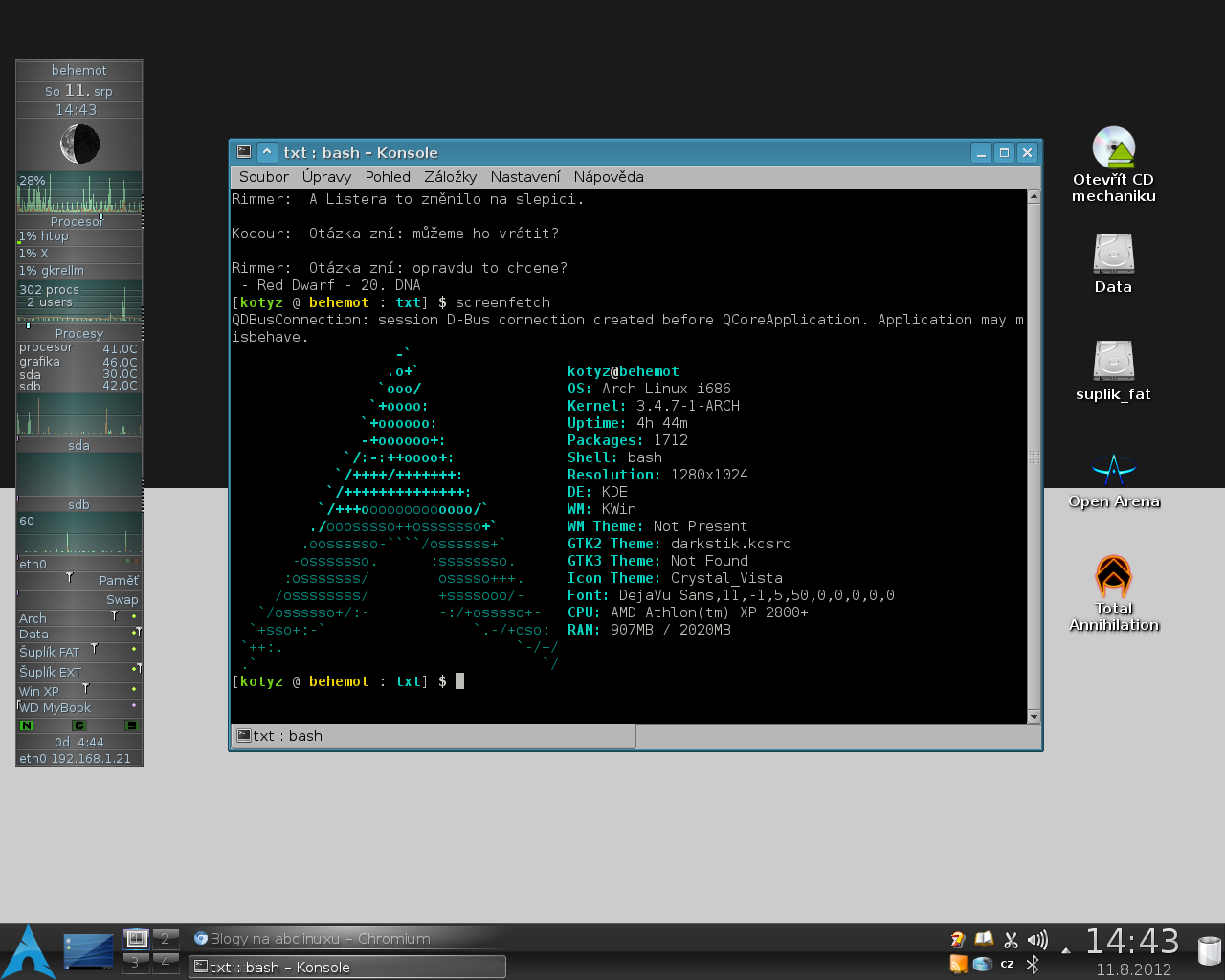Select the txt : bash tab in Konsole
Viewport: 1225px width, 980px height.
(434, 736)
